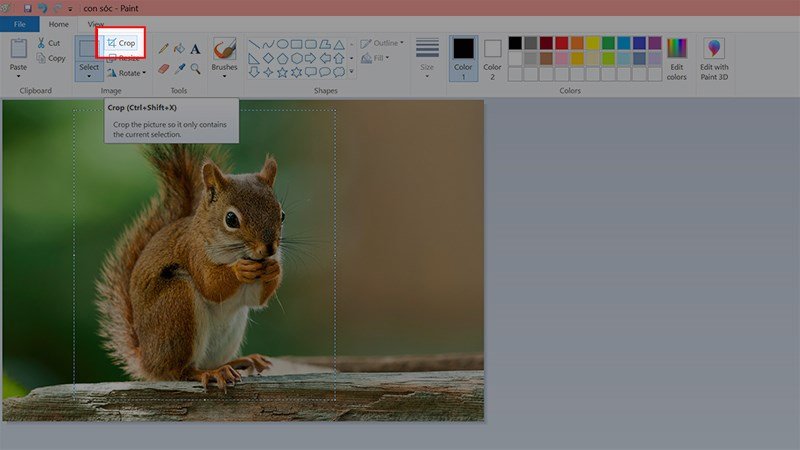Click Edit with Paint 3D
800x450 pixels.
pos(714,58)
